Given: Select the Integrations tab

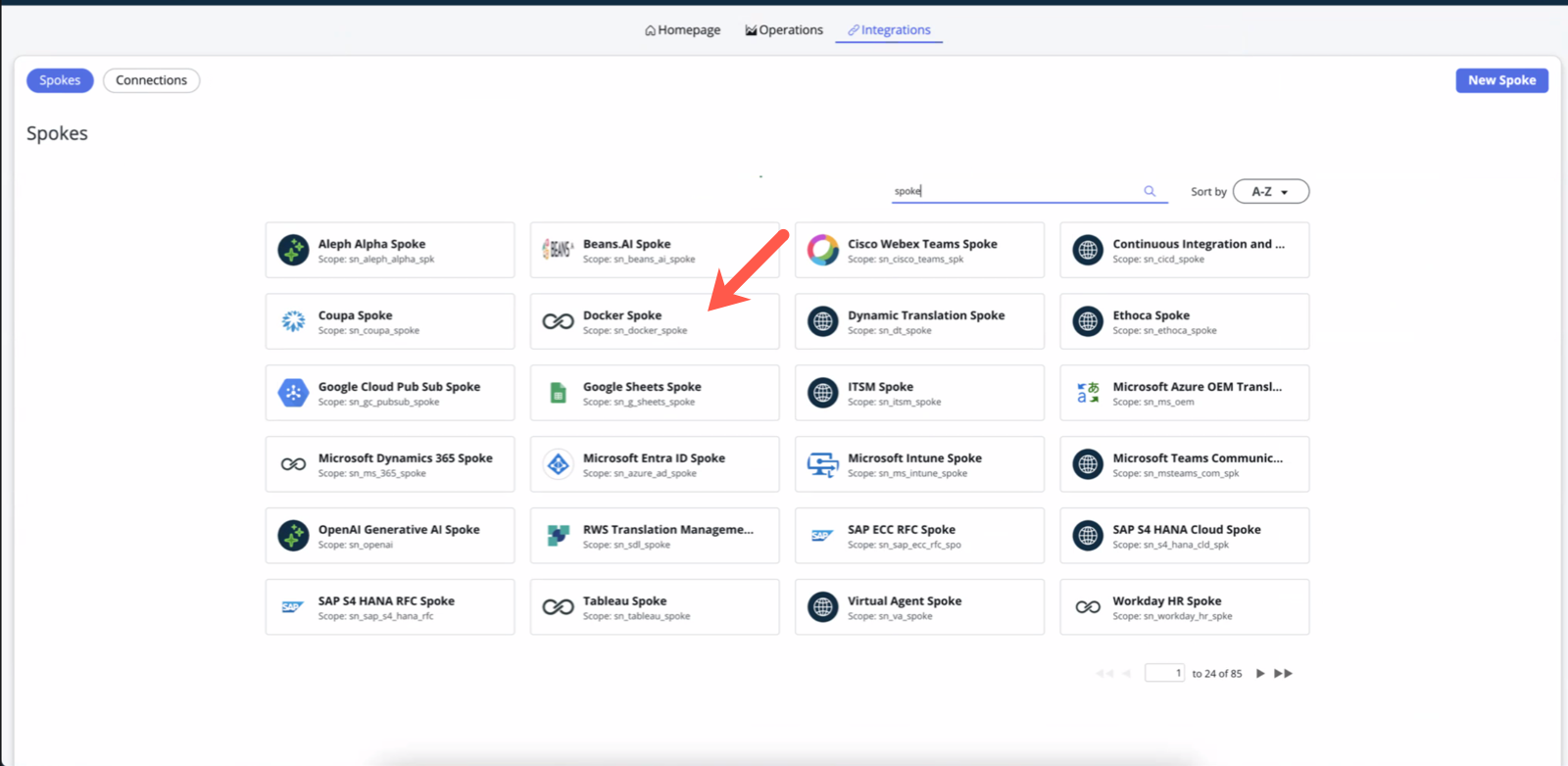Looking at the screenshot, I should (x=889, y=30).
